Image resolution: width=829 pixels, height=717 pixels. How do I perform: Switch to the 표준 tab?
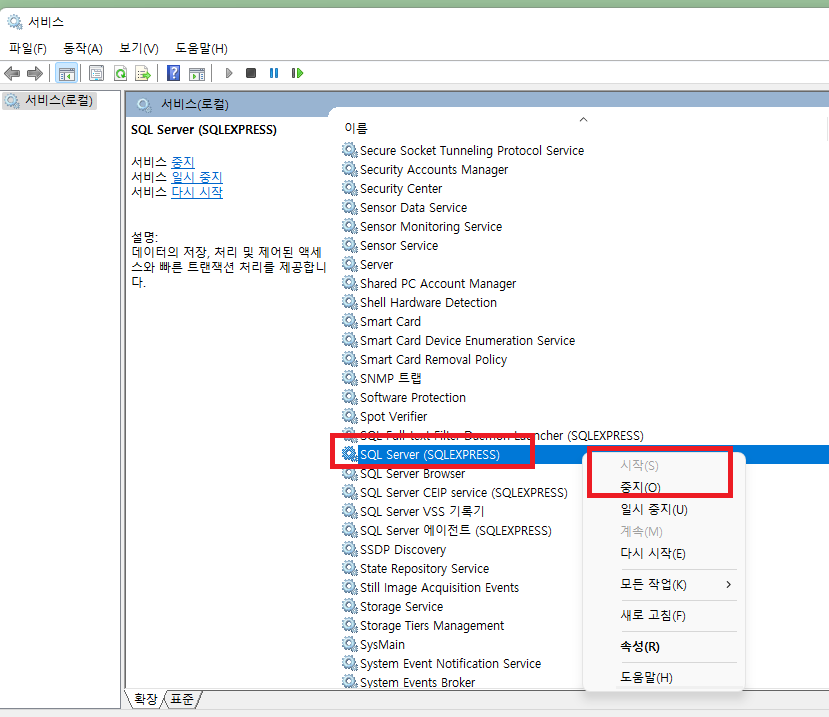click(x=182, y=699)
